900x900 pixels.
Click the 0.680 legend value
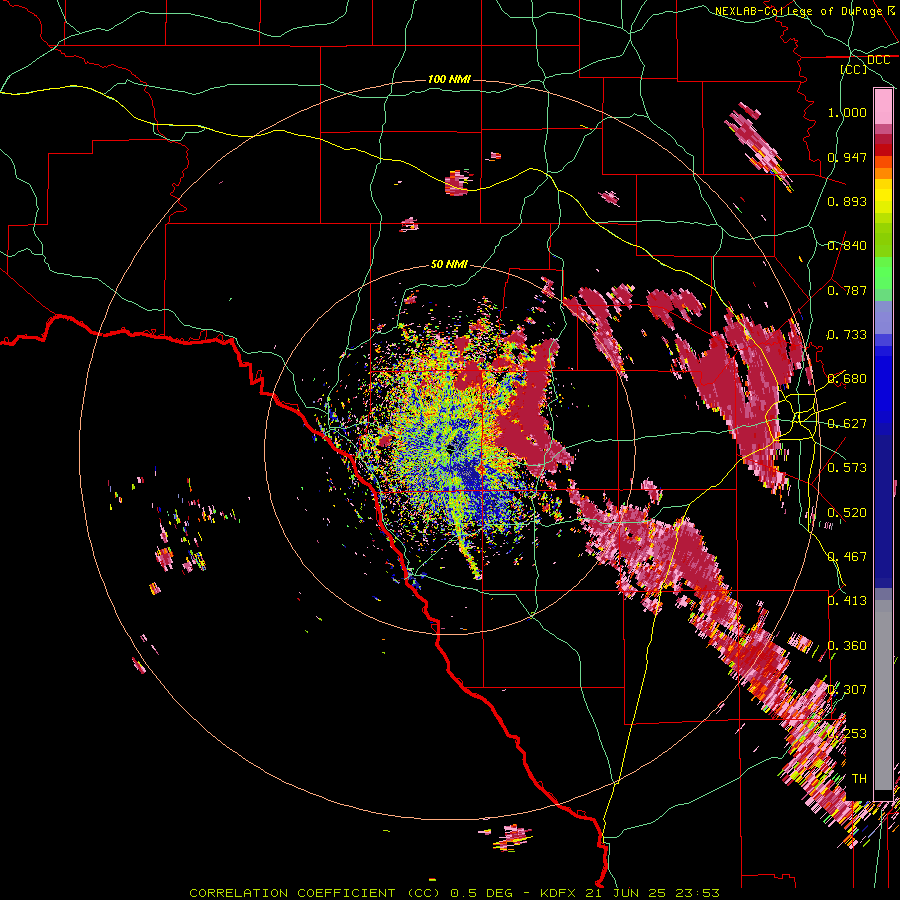coord(847,379)
